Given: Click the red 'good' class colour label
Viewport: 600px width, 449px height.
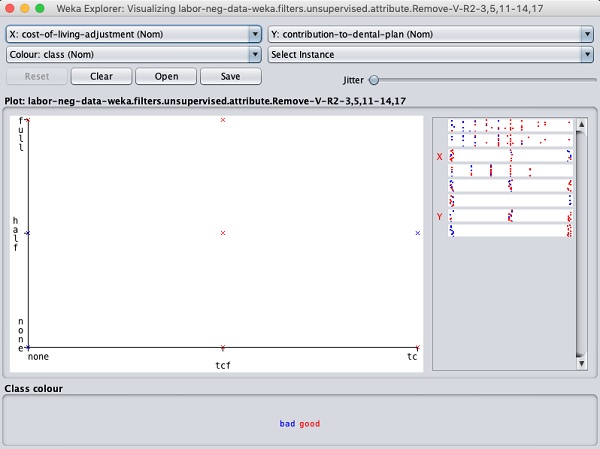Looking at the screenshot, I should point(309,424).
